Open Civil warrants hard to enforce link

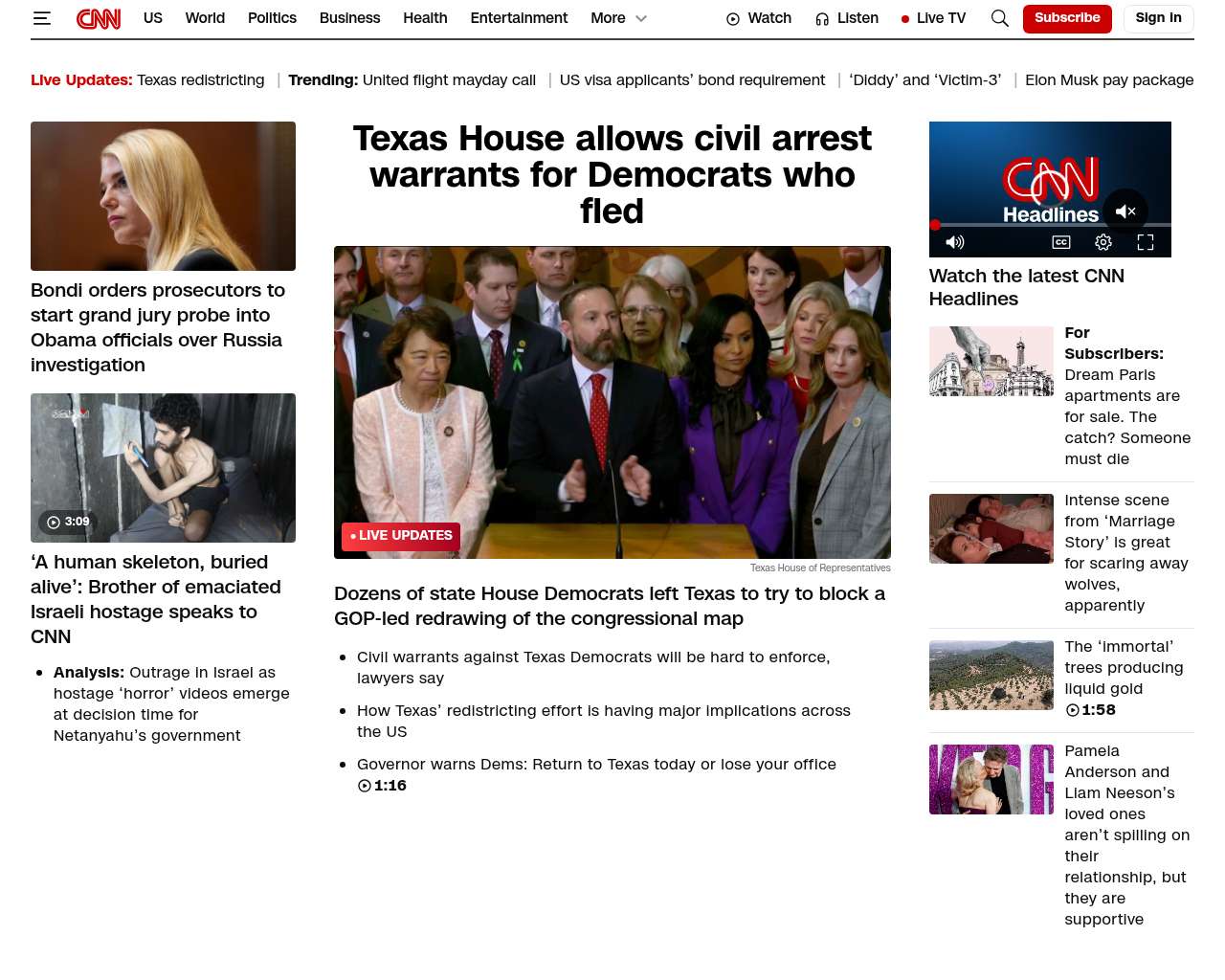point(593,668)
